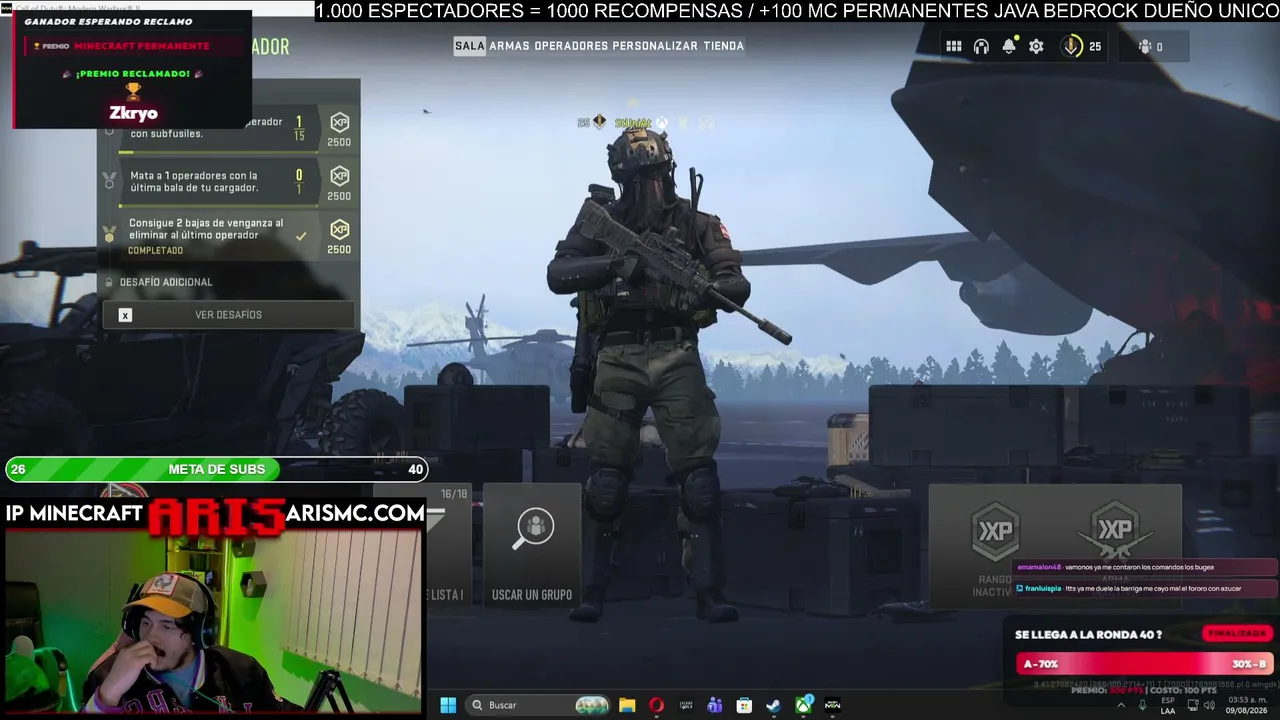Click the 'SE LLEGA A LA RONDA 40 ?' prediction title
Viewport: 1280px width, 720px height.
click(x=1088, y=635)
